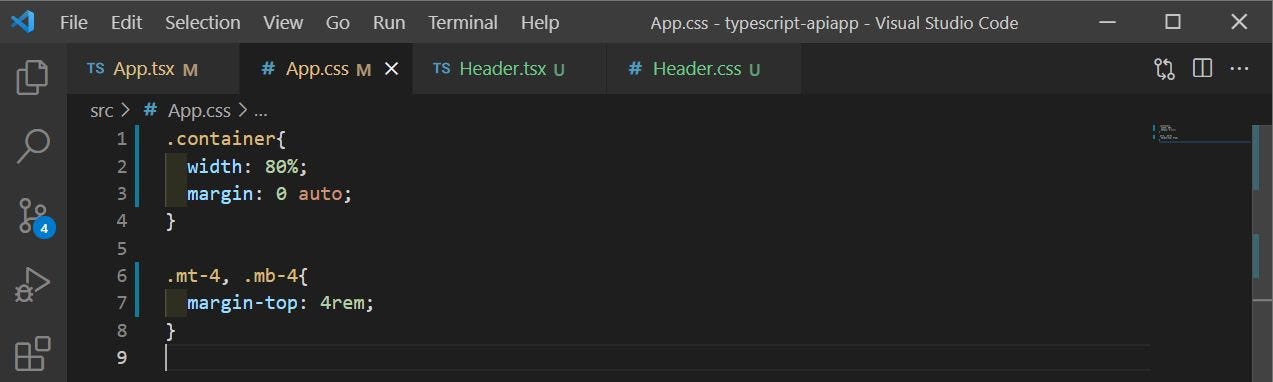Open the Search view in activity bar
Image resolution: width=1273 pixels, height=382 pixels.
point(33,147)
